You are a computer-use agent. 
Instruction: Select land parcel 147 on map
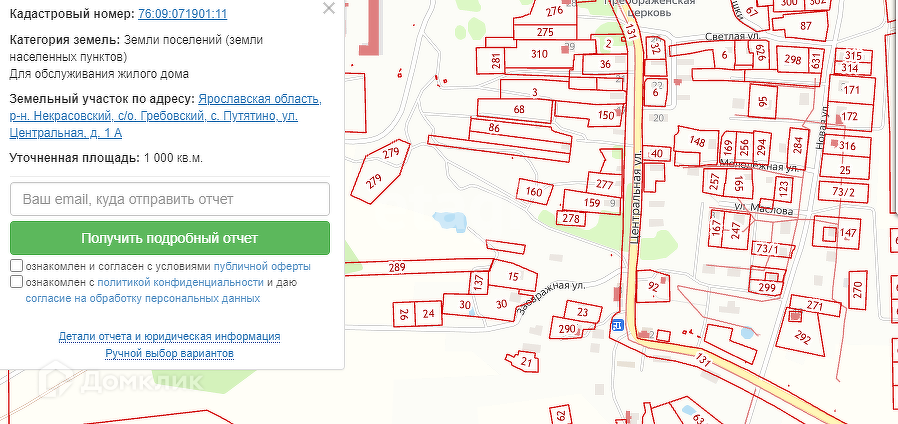[848, 233]
